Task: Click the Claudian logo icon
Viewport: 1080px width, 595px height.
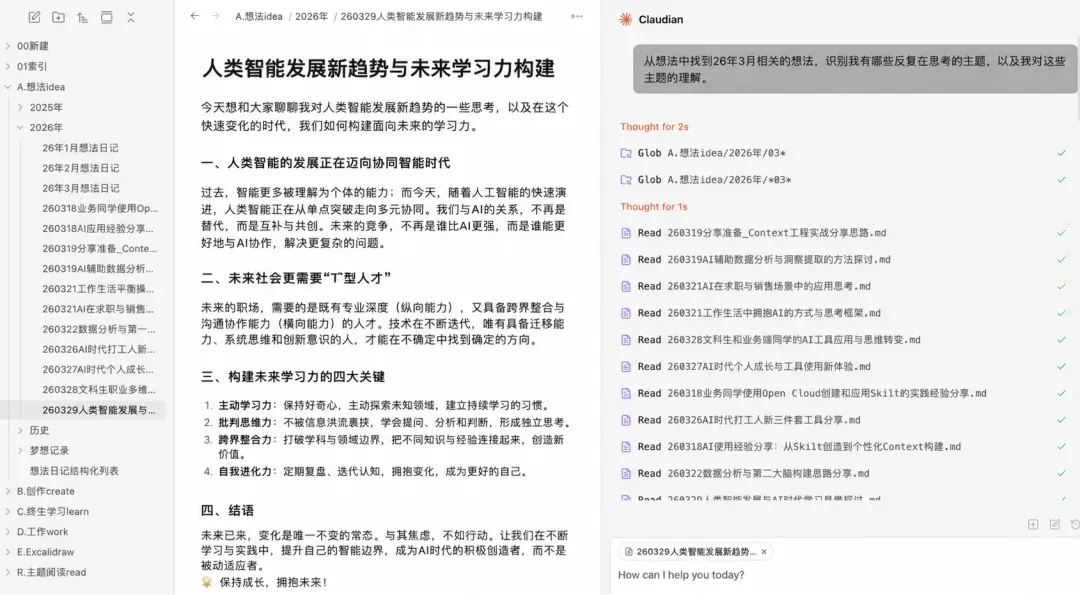Action: click(x=625, y=19)
